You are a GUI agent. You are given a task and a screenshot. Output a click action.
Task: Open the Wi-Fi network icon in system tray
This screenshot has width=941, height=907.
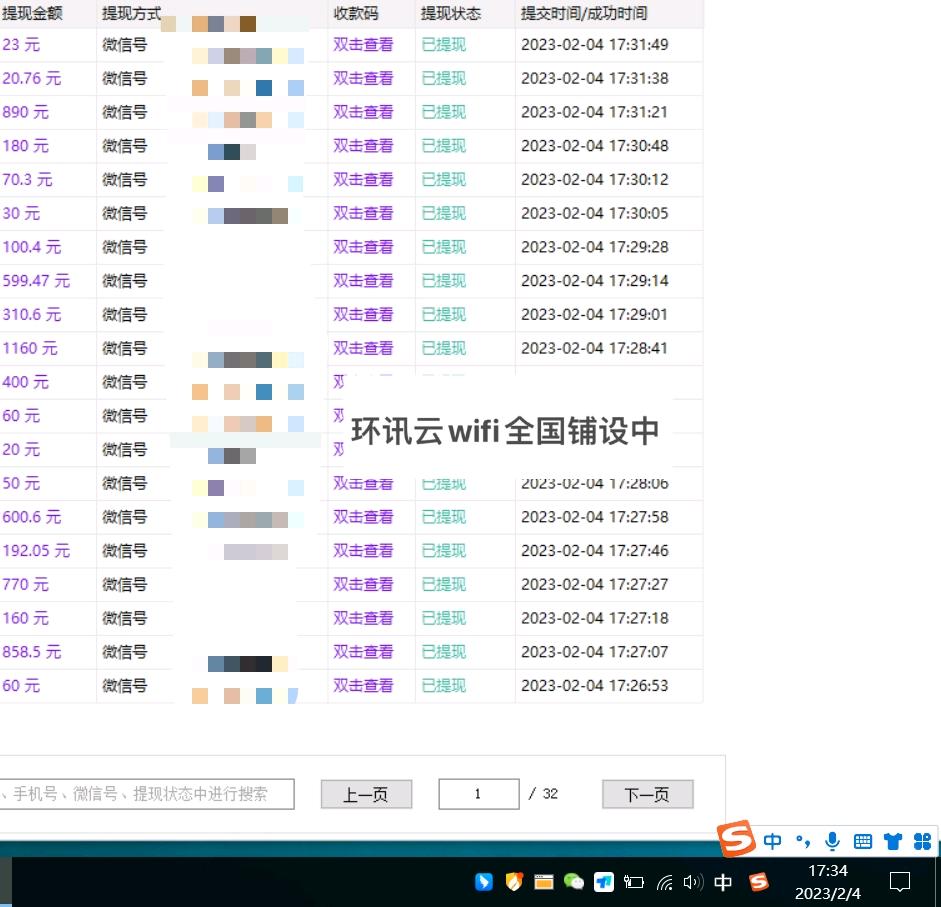tap(664, 882)
